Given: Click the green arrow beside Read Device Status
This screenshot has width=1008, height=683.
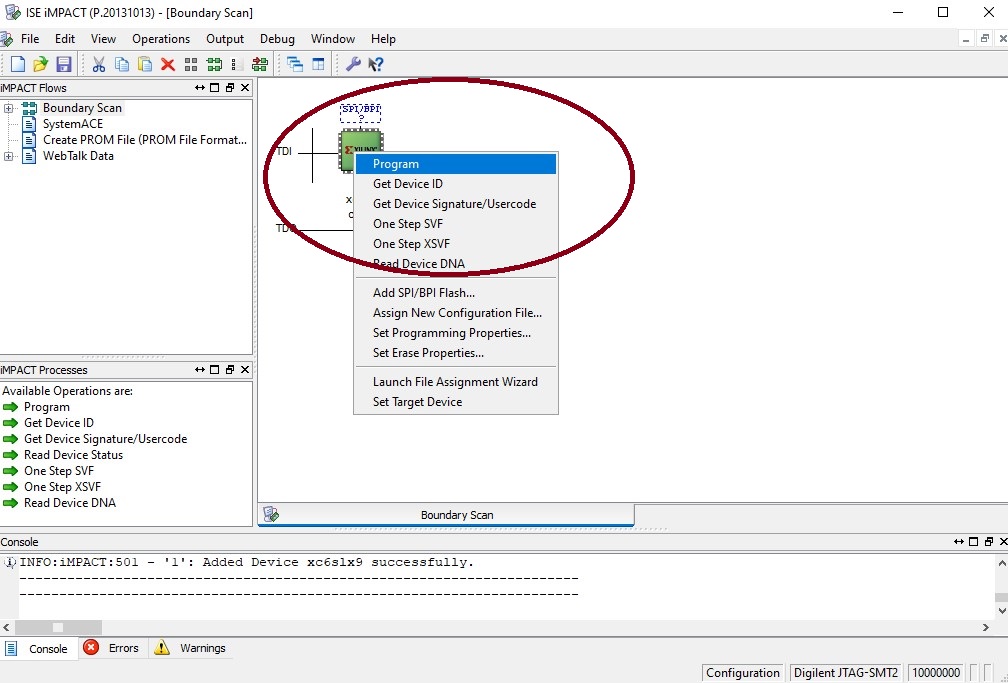Looking at the screenshot, I should click(x=10, y=455).
